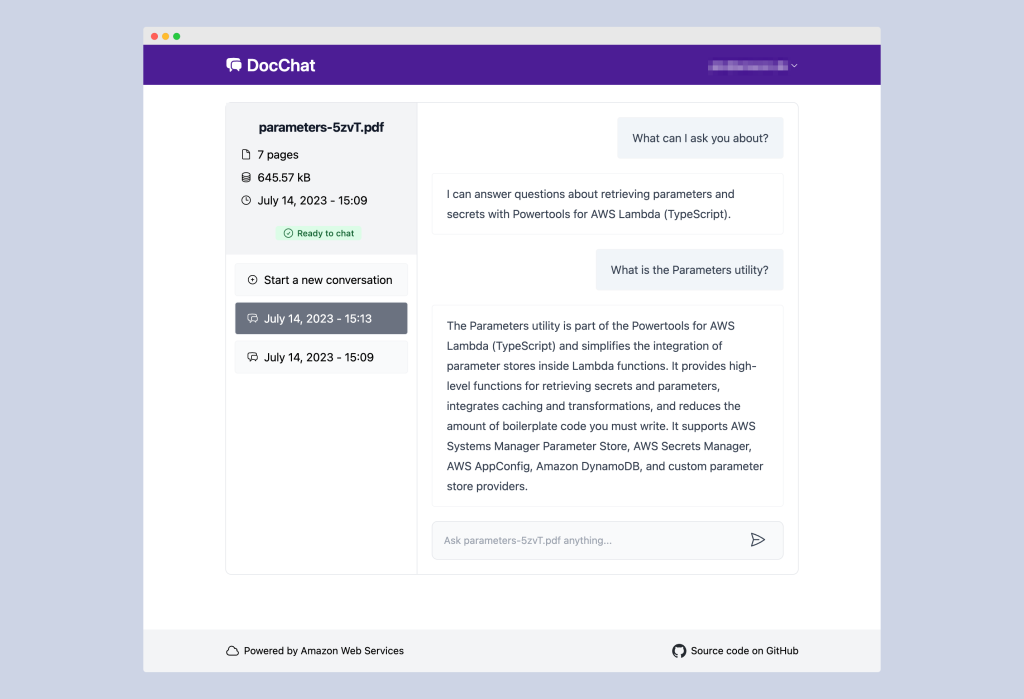This screenshot has height=699, width=1024.
Task: Select the July 14, 2023 - 15:09 conversation
Action: 320,356
